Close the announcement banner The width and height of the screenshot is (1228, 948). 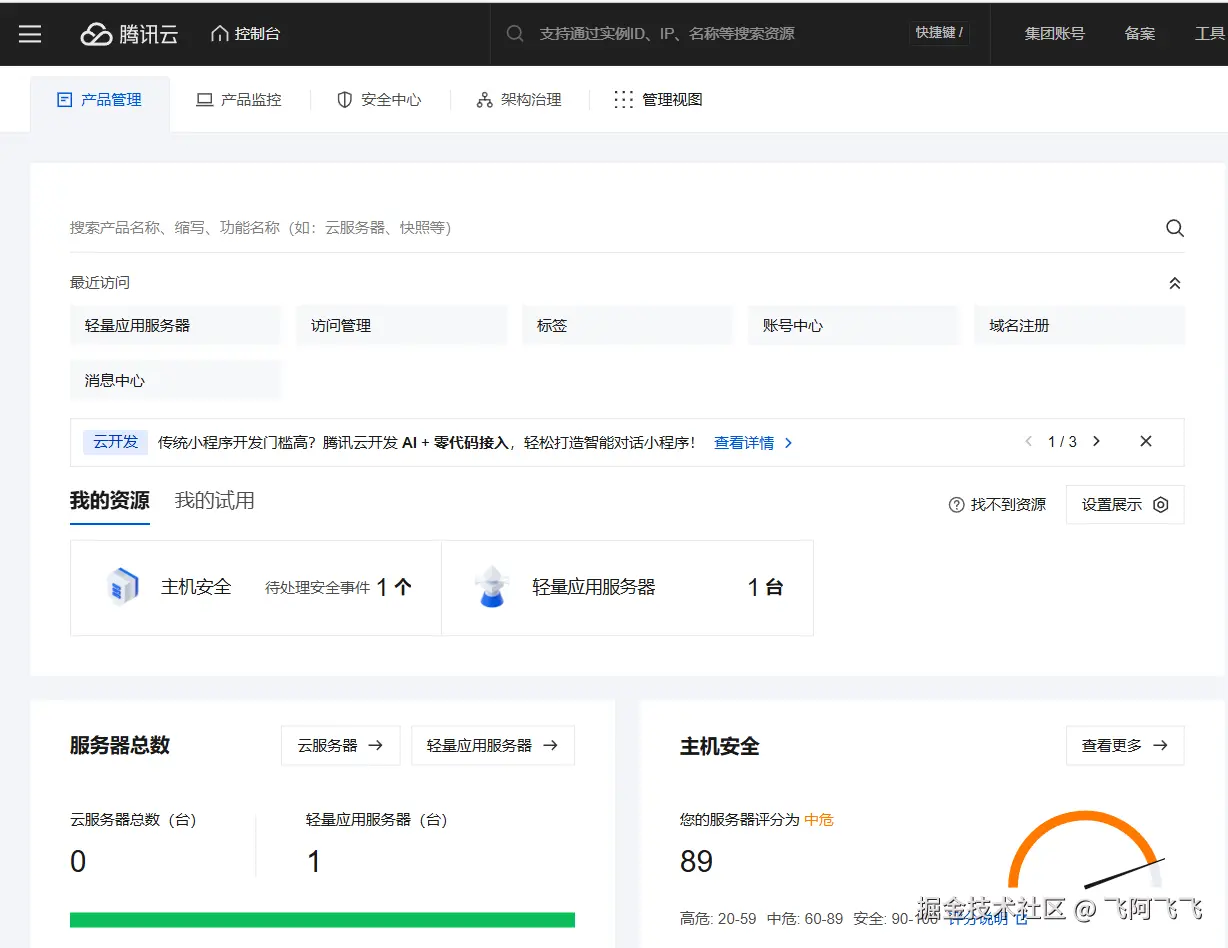coord(1146,442)
